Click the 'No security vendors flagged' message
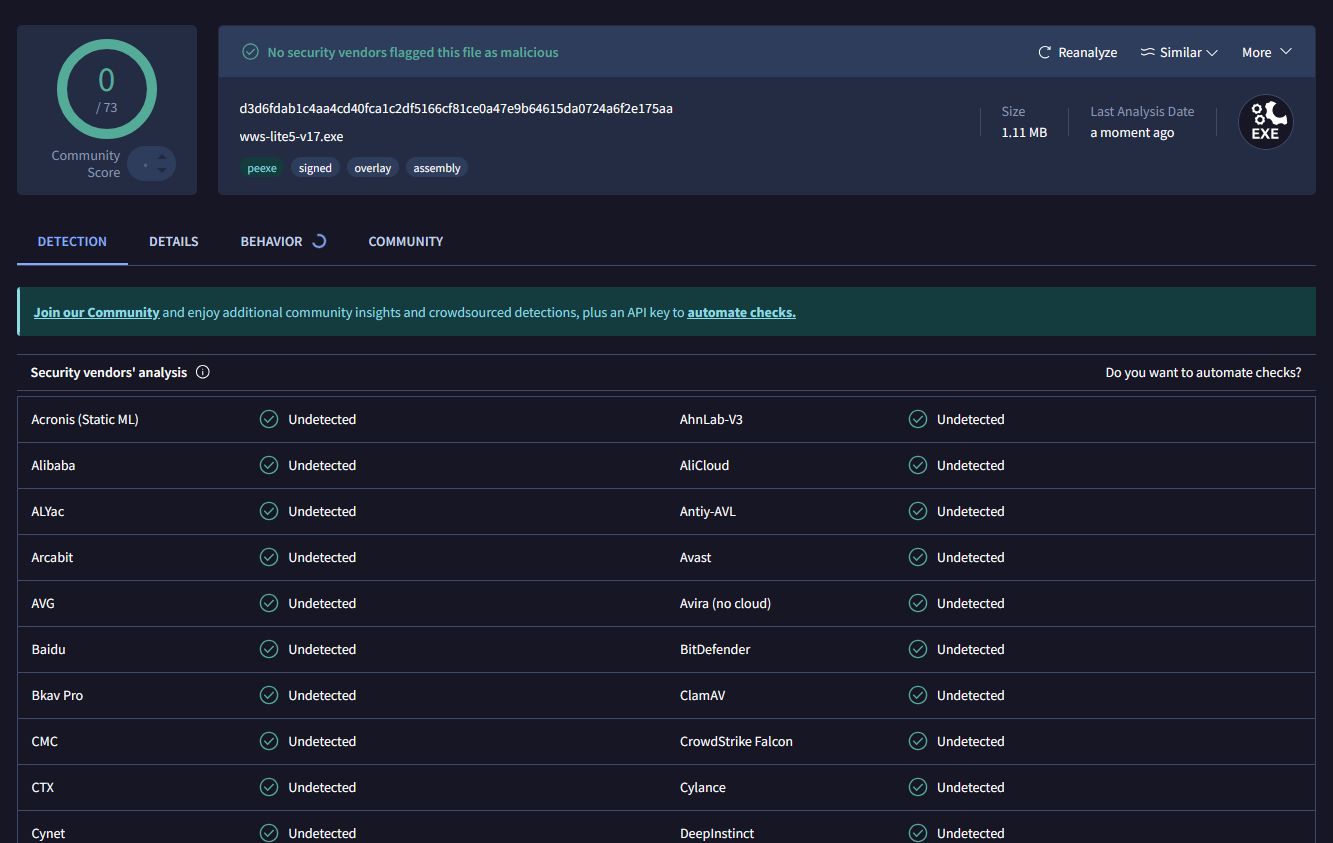The width and height of the screenshot is (1333, 843). [413, 52]
